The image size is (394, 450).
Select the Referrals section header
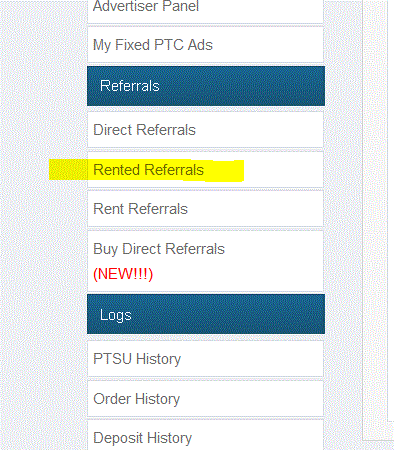pyautogui.click(x=206, y=86)
